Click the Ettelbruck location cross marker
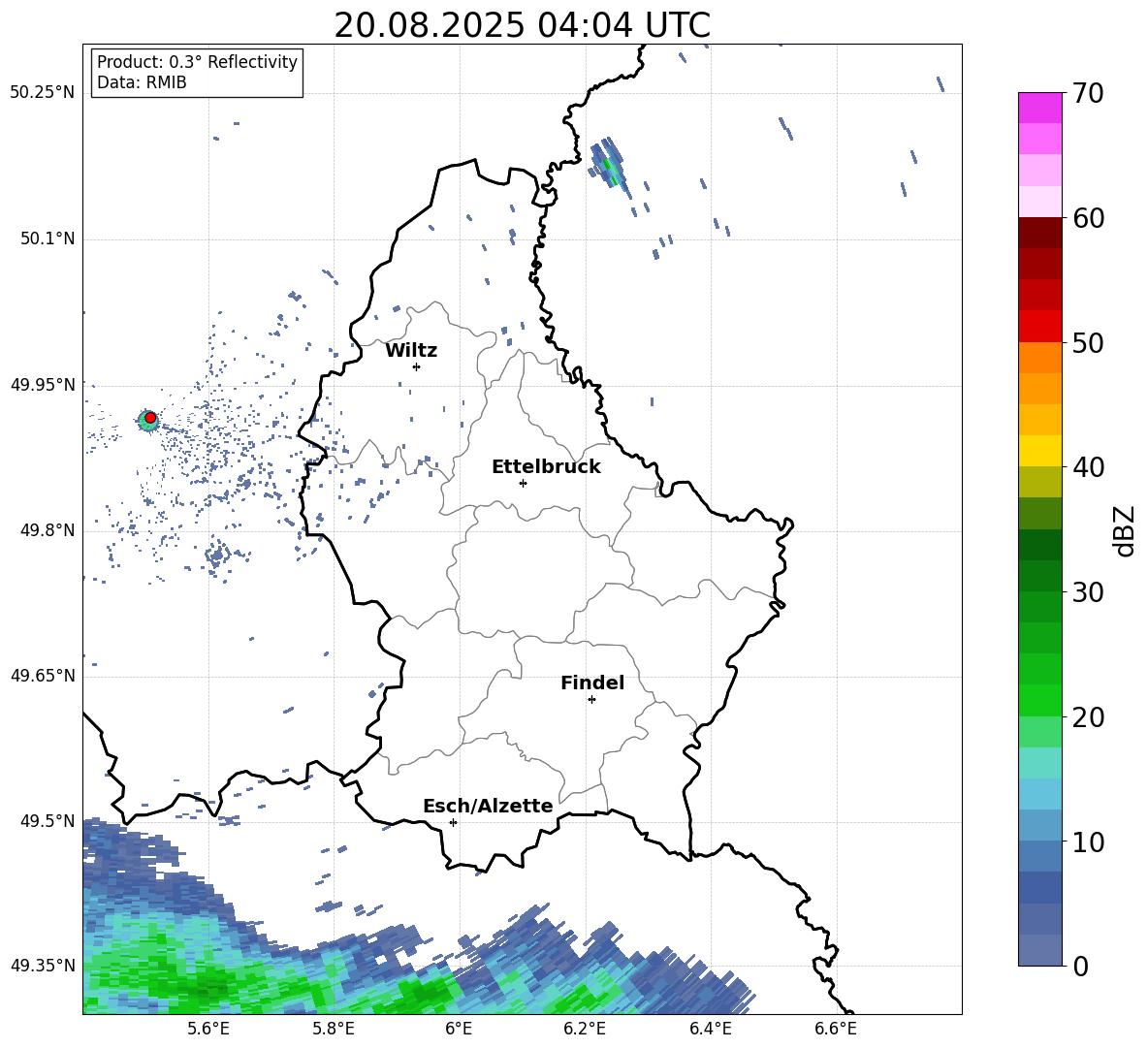The height and width of the screenshot is (1048, 1148). tap(523, 483)
